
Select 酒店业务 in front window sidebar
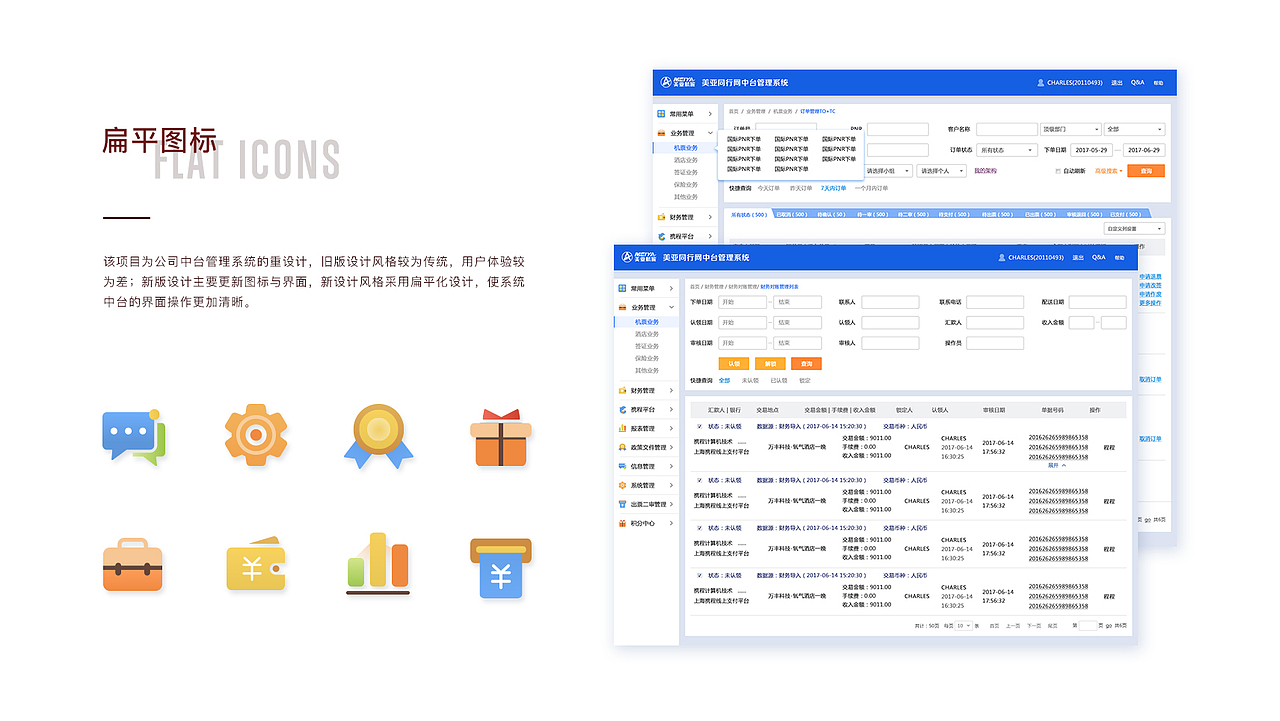click(x=646, y=334)
